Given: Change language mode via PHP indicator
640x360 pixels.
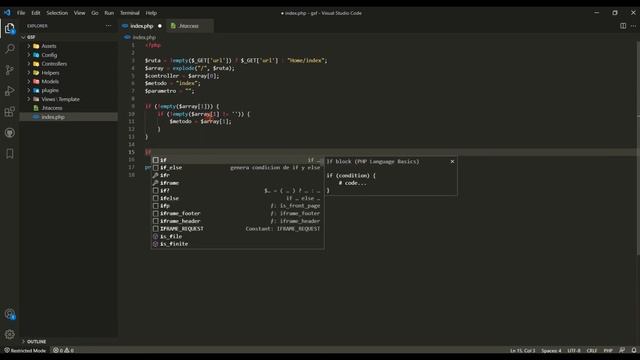Looking at the screenshot, I should [608, 350].
